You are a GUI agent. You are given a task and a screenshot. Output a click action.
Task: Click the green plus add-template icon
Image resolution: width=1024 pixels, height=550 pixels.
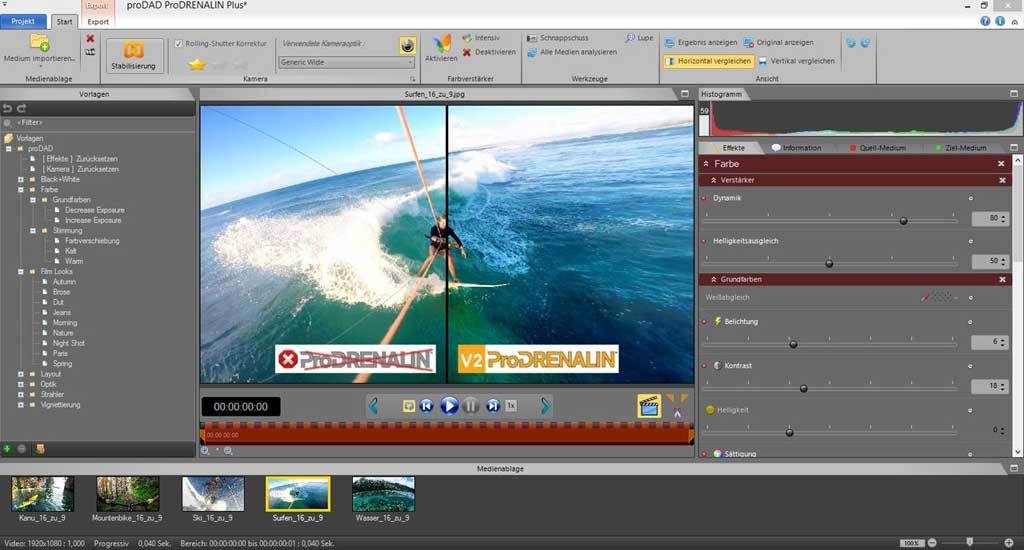tap(7, 449)
